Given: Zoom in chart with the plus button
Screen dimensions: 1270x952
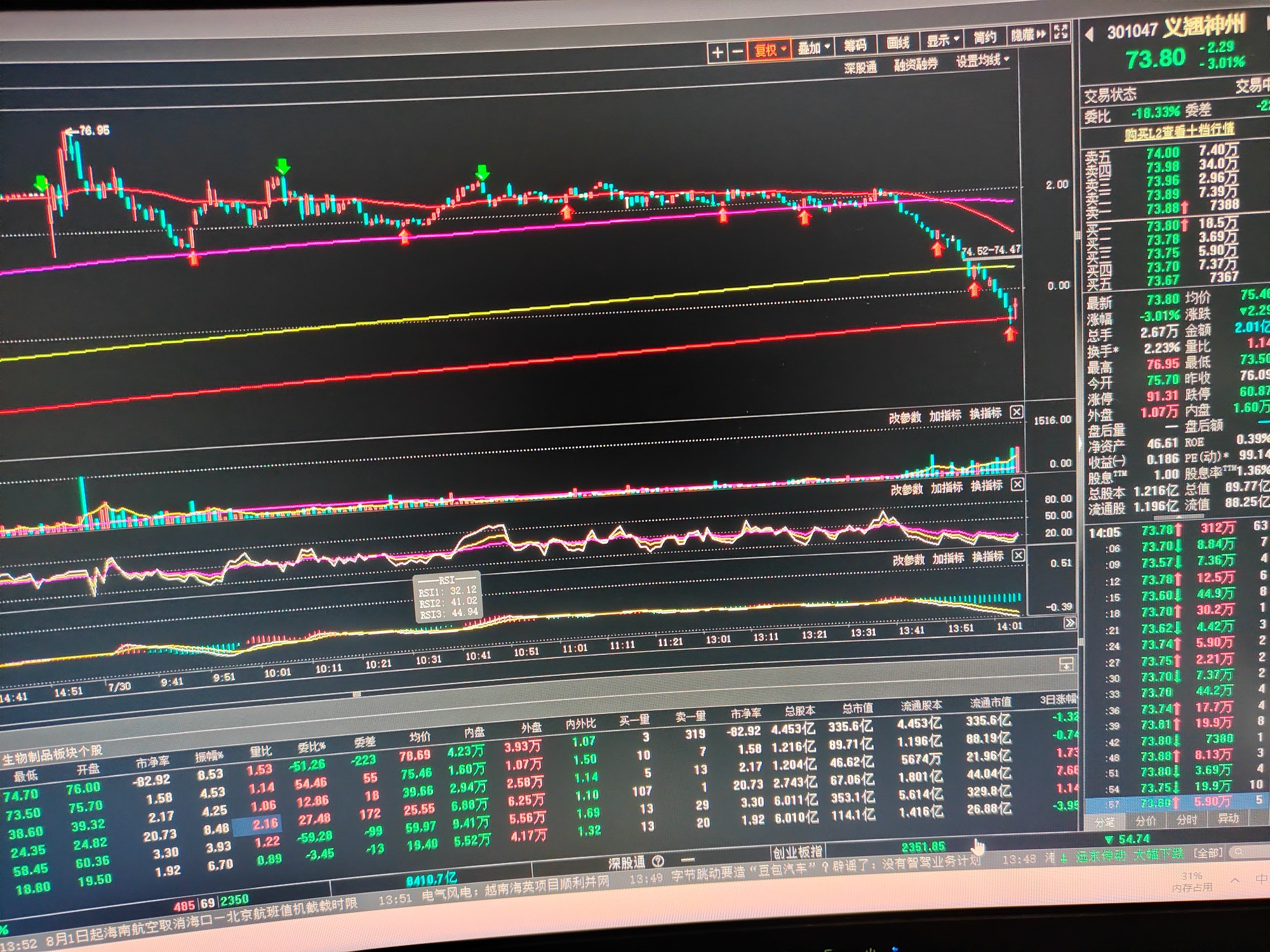Looking at the screenshot, I should 718,53.
